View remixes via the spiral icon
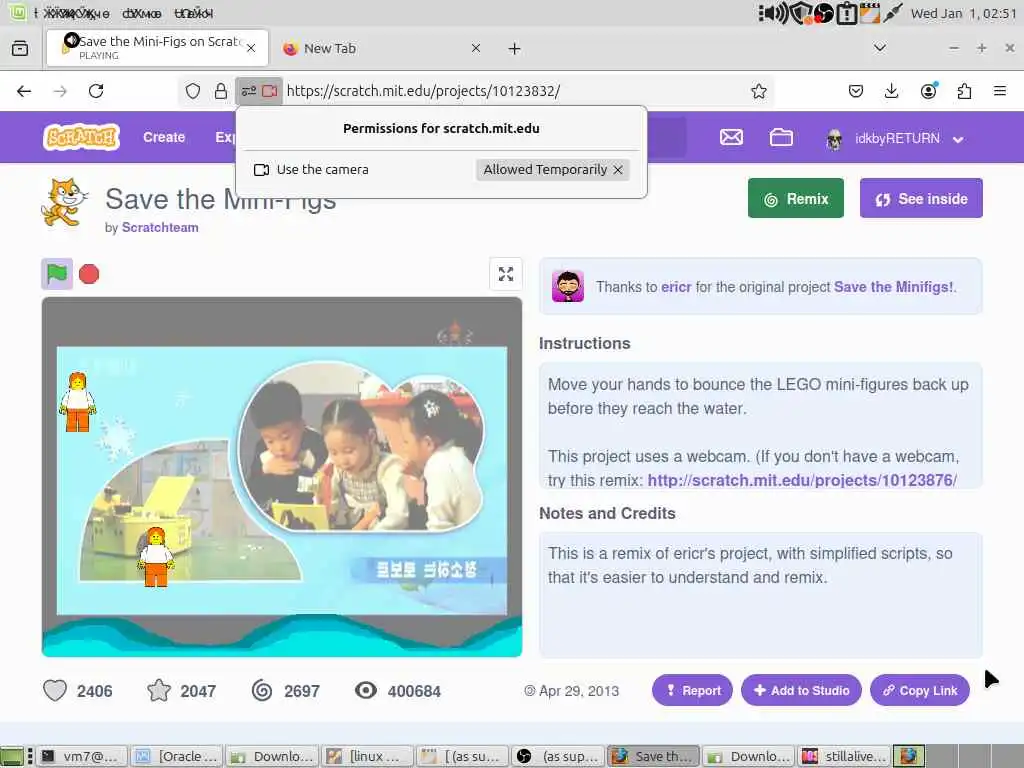1024x768 pixels. coord(262,690)
